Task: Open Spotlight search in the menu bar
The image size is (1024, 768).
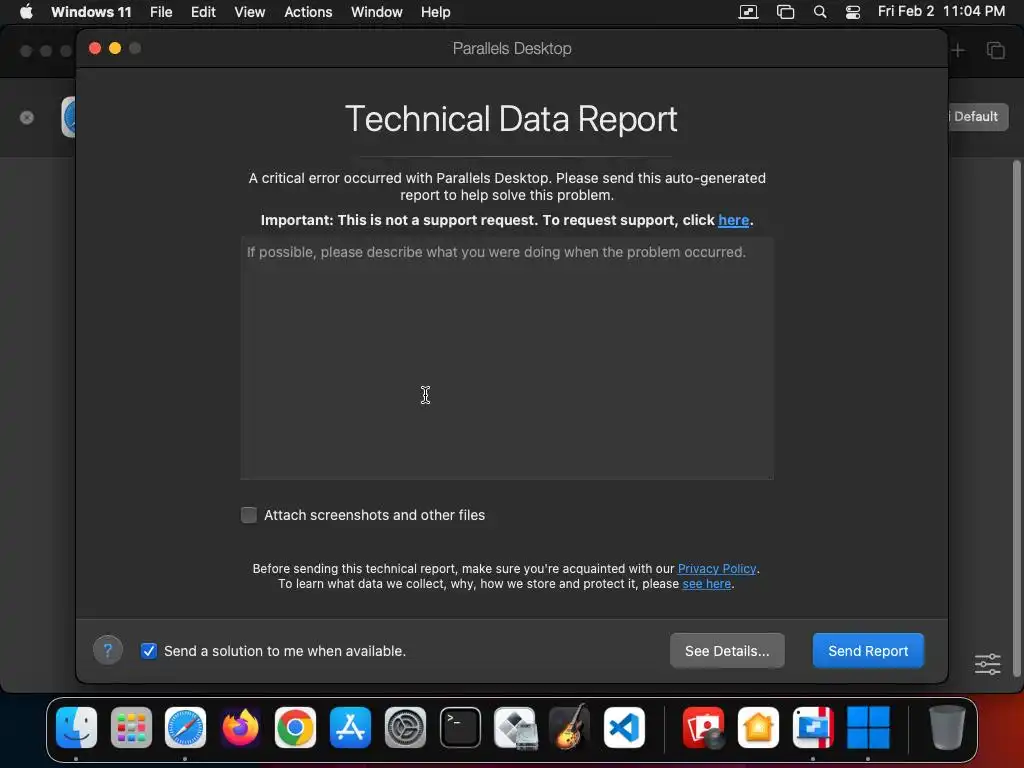Action: pyautogui.click(x=820, y=12)
